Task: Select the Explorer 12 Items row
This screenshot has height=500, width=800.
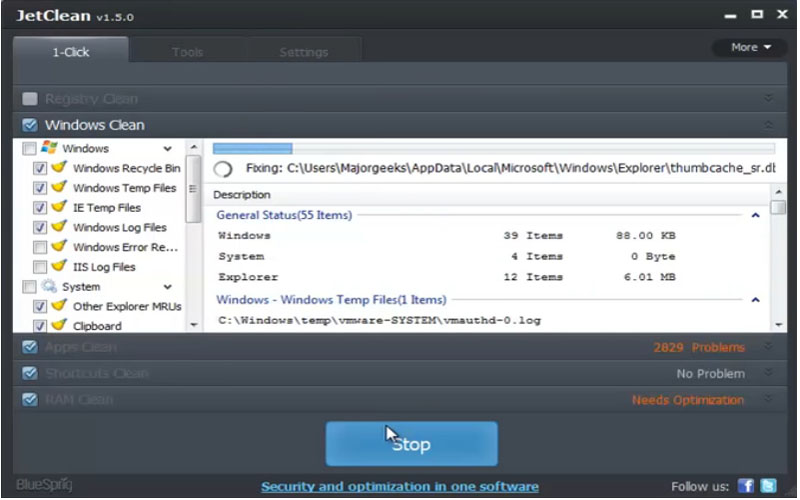Action: pyautogui.click(x=446, y=277)
